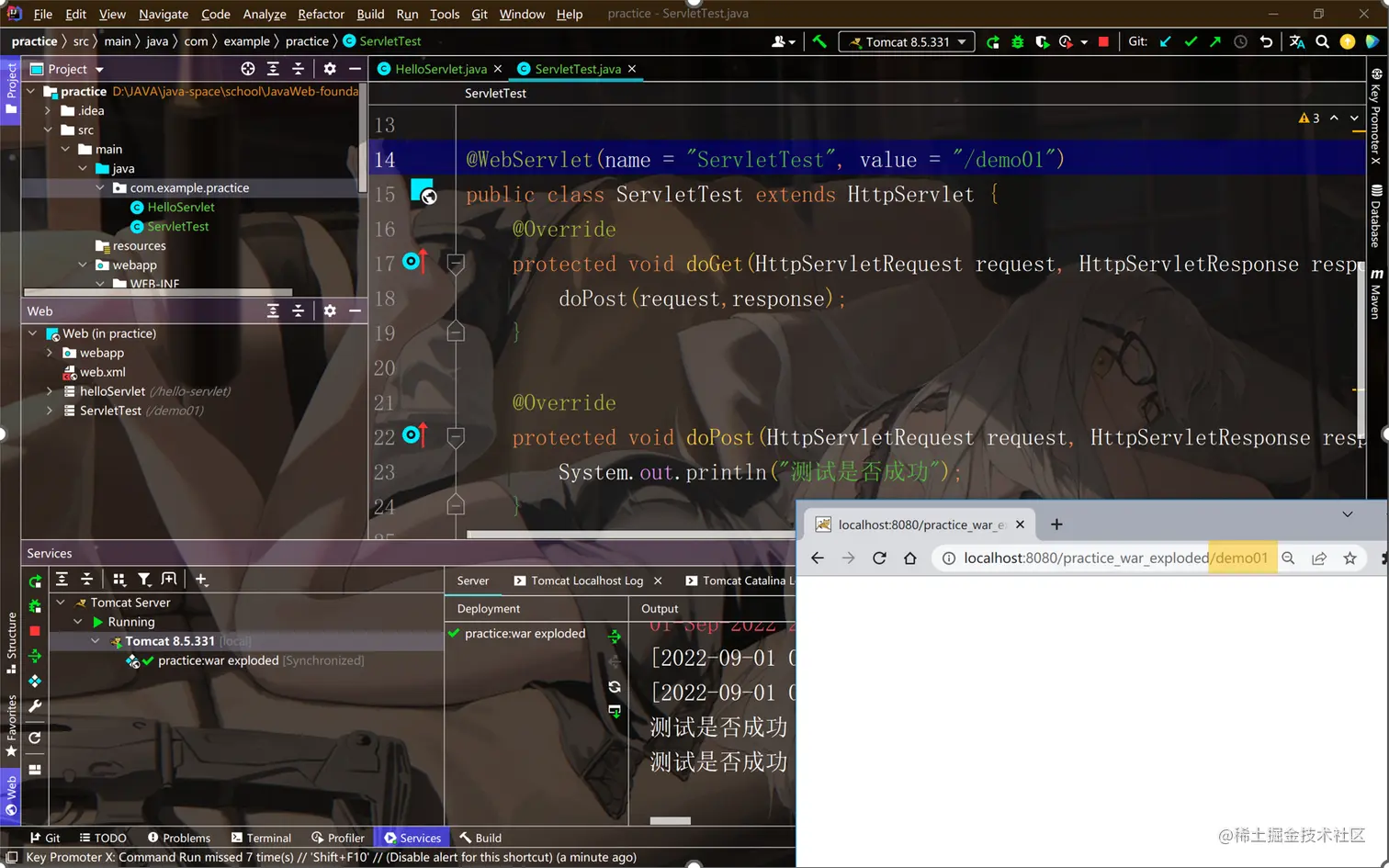
Task: Bookmark the page with the star
Action: click(1349, 558)
